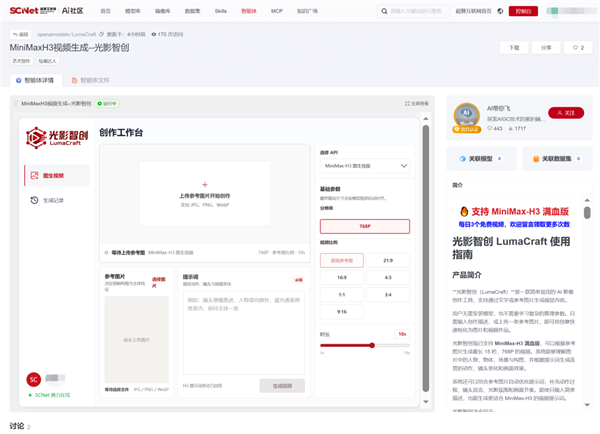Click the history clock icon in sidebar
This screenshot has width=600, height=434.
click(34, 200)
